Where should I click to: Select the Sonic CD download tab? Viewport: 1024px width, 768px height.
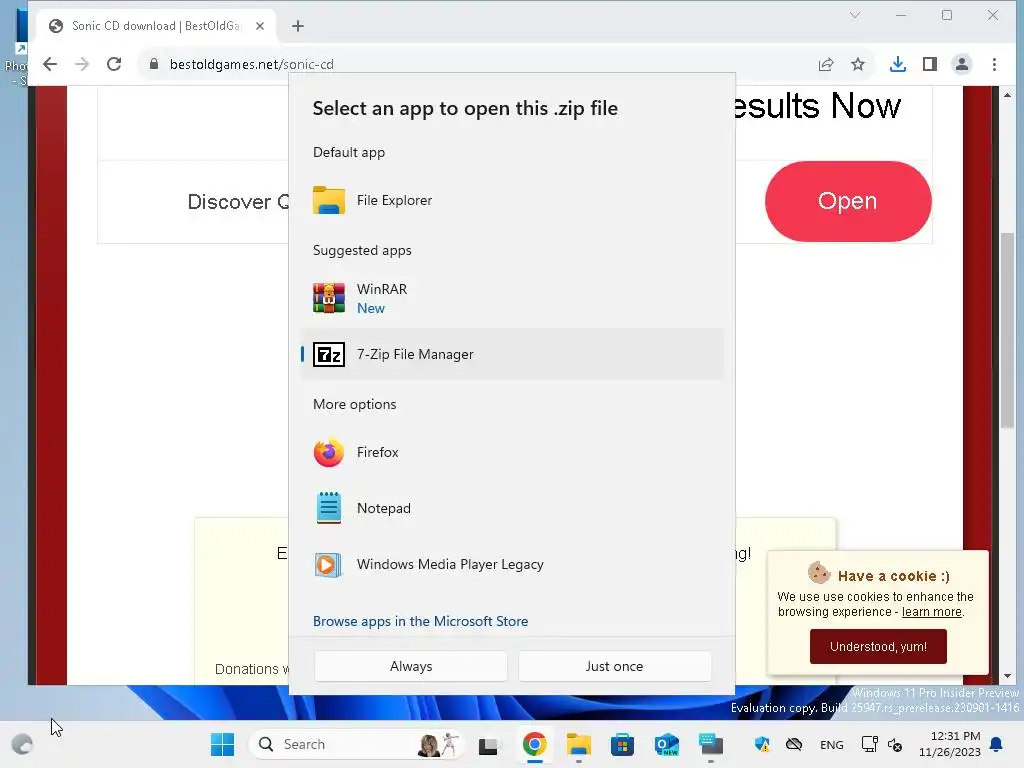click(156, 26)
